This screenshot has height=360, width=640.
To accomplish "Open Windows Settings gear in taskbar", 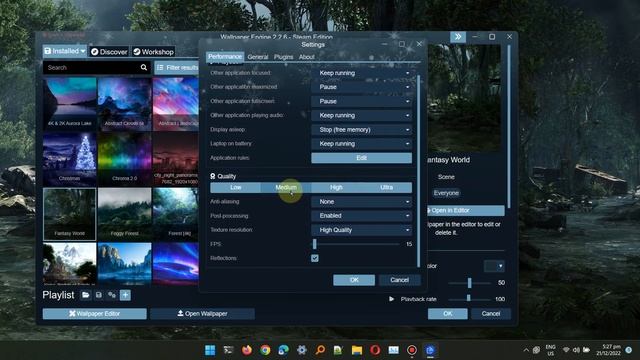I will [x=302, y=350].
